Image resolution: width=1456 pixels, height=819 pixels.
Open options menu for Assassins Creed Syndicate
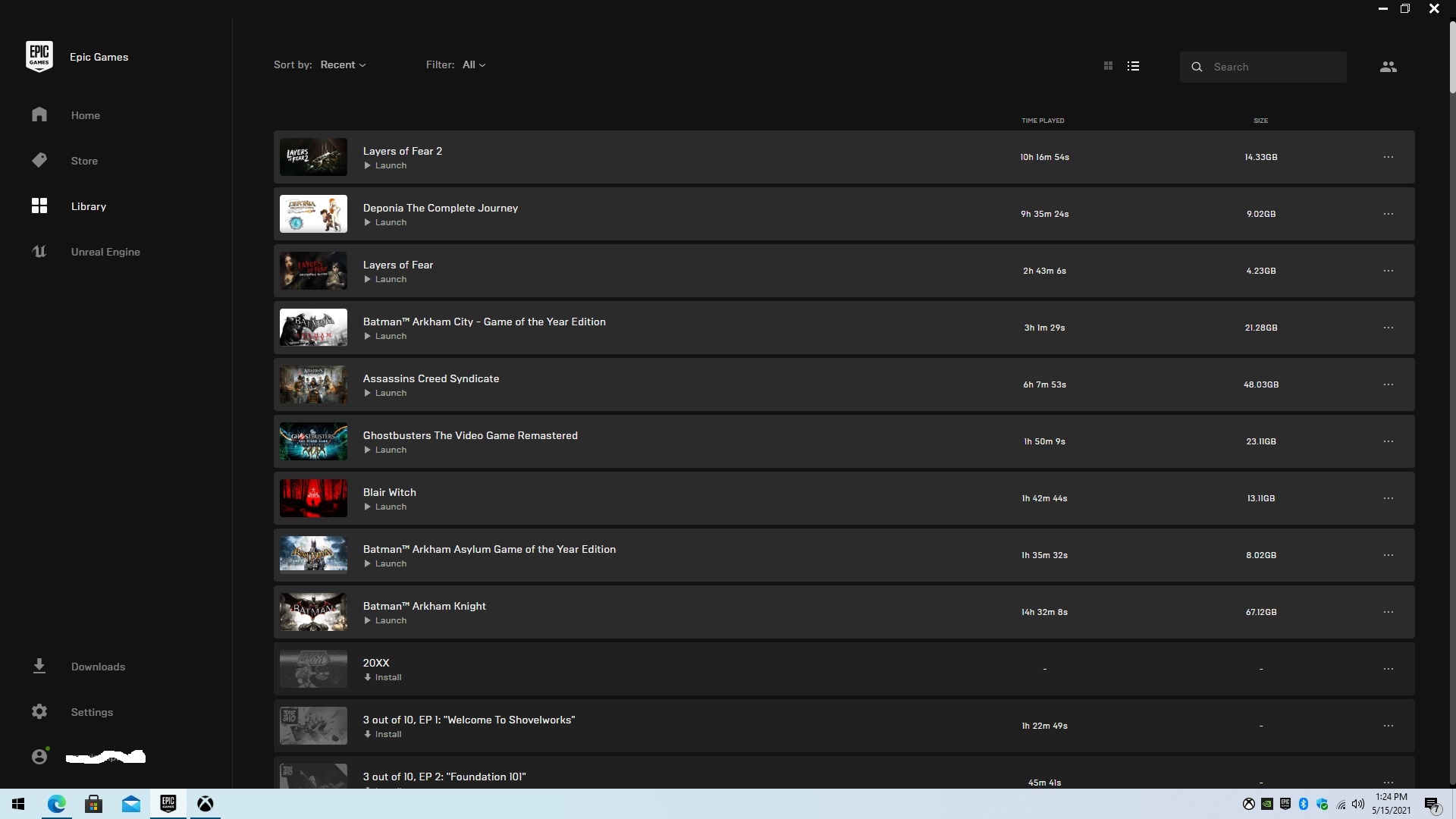click(1388, 384)
